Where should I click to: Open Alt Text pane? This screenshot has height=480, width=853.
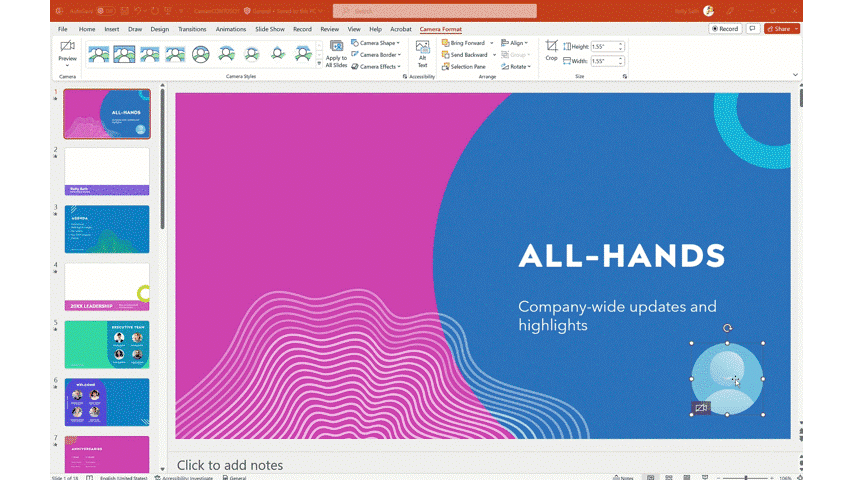click(x=422, y=54)
